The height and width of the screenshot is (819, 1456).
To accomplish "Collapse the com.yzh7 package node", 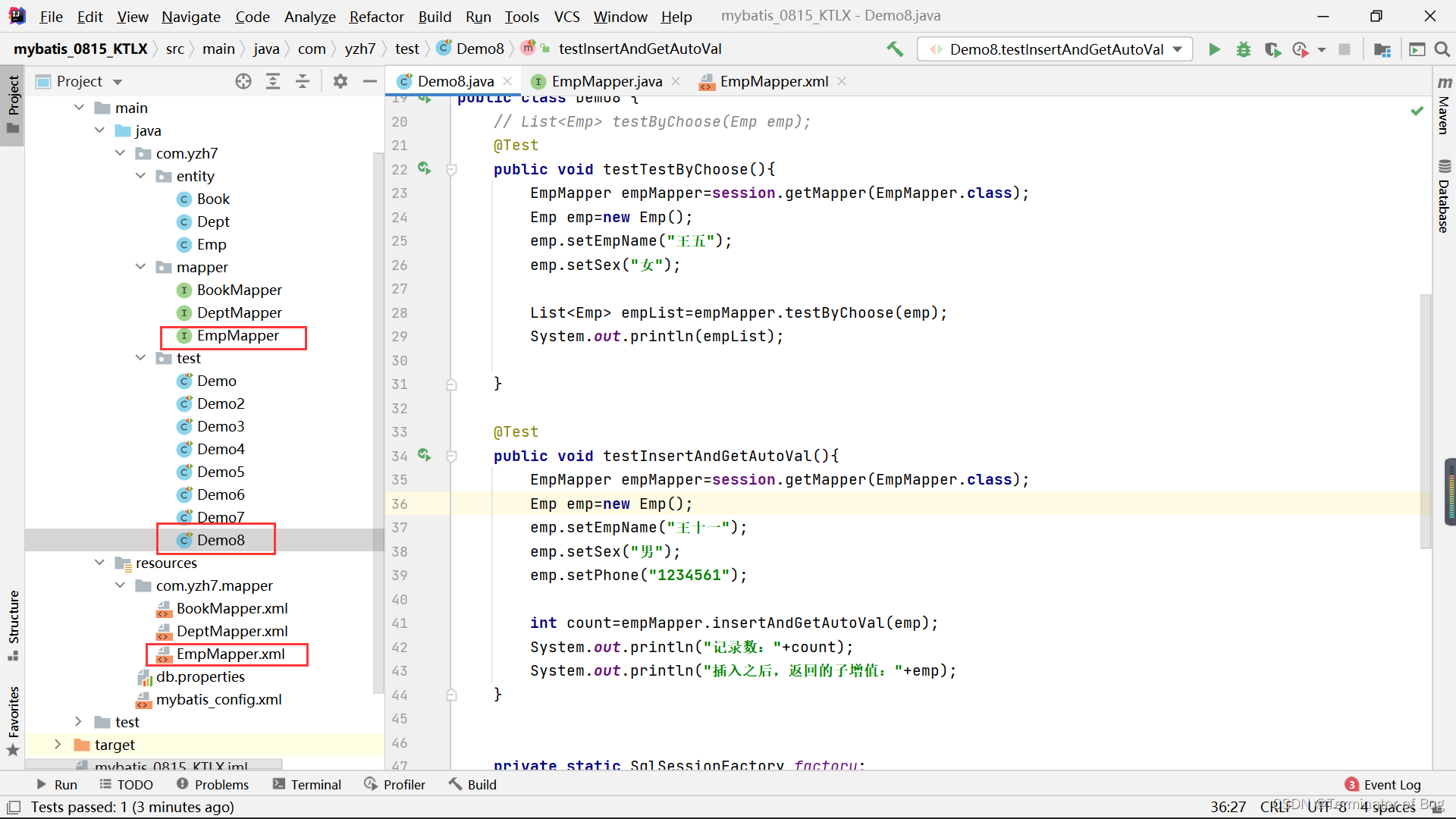I will click(120, 153).
